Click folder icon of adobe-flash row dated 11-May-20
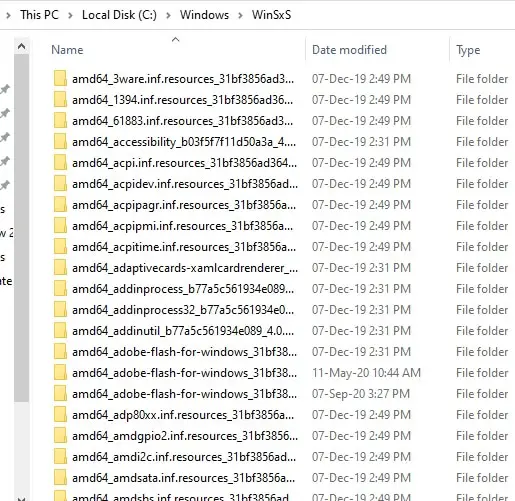 pyautogui.click(x=60, y=373)
